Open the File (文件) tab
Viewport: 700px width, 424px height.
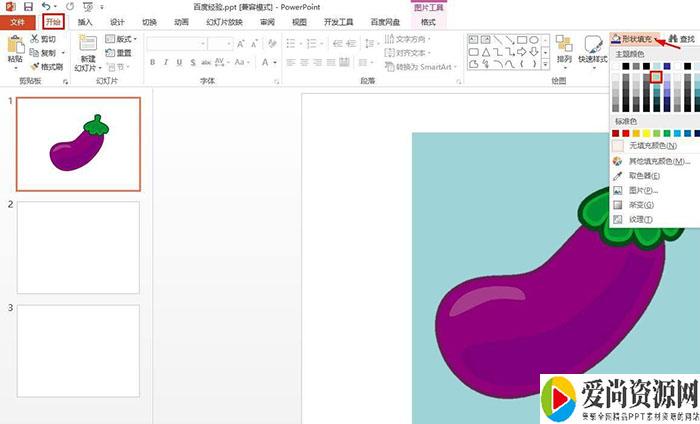pos(17,21)
